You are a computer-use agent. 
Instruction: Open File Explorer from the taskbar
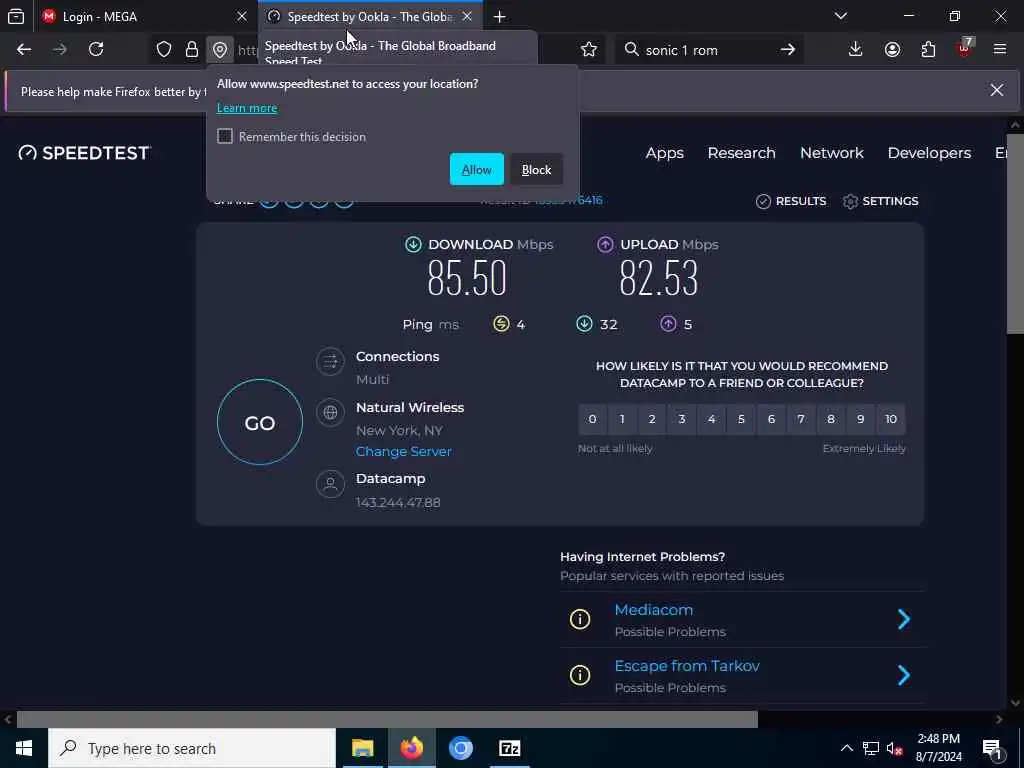coord(362,748)
